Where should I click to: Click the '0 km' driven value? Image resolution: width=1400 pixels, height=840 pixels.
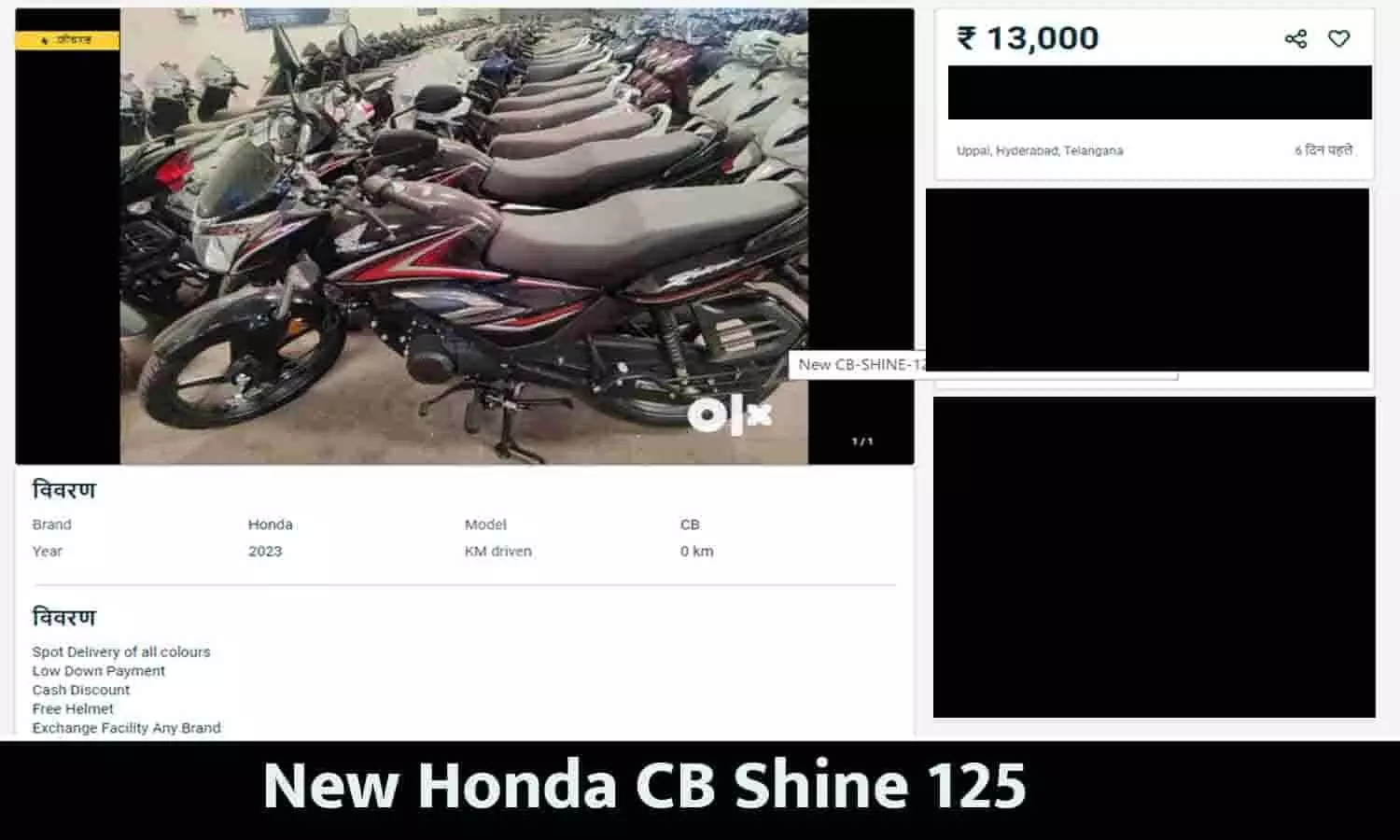[x=696, y=552]
